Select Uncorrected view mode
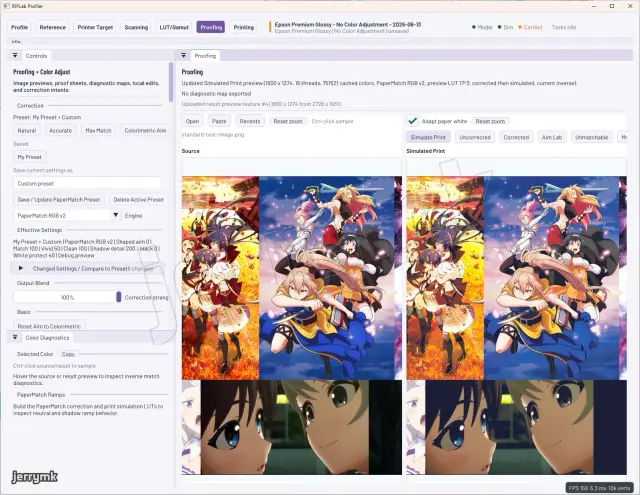This screenshot has width=640, height=495. coord(475,137)
